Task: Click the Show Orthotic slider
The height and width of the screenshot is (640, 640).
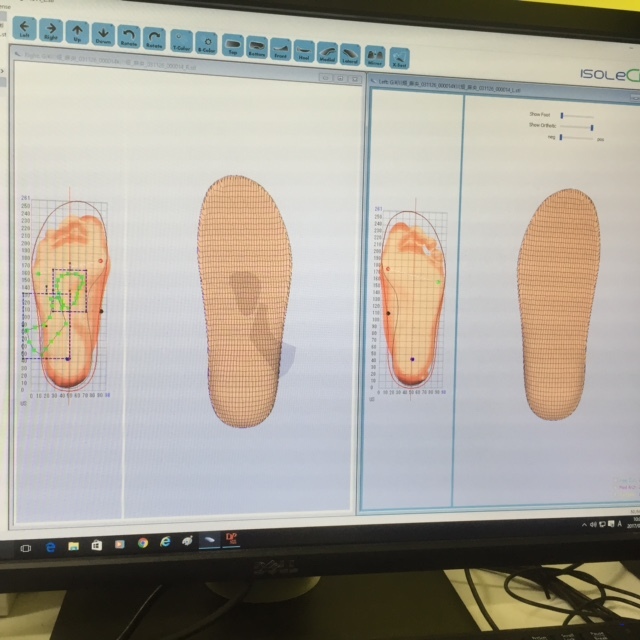Action: (x=576, y=127)
